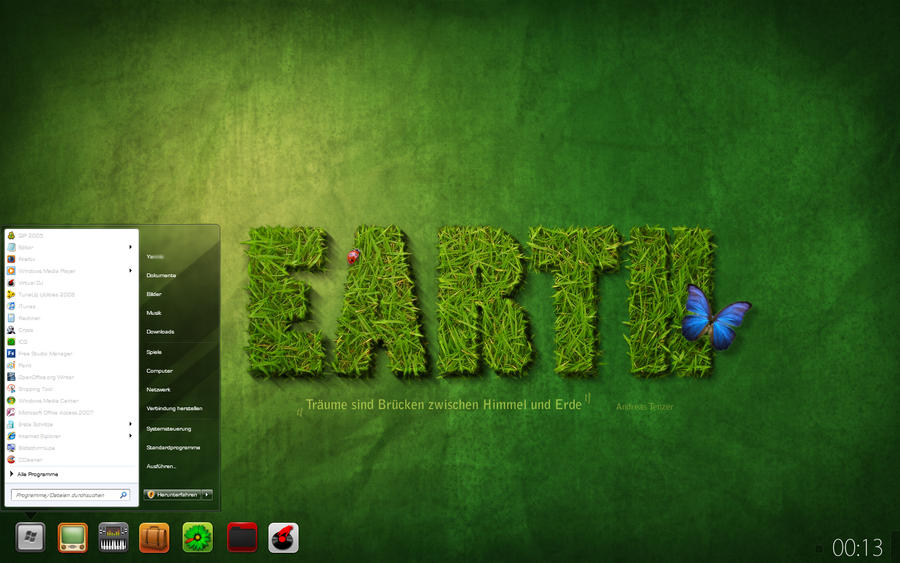Open Windows Media Center
The height and width of the screenshot is (563, 900).
[42, 401]
